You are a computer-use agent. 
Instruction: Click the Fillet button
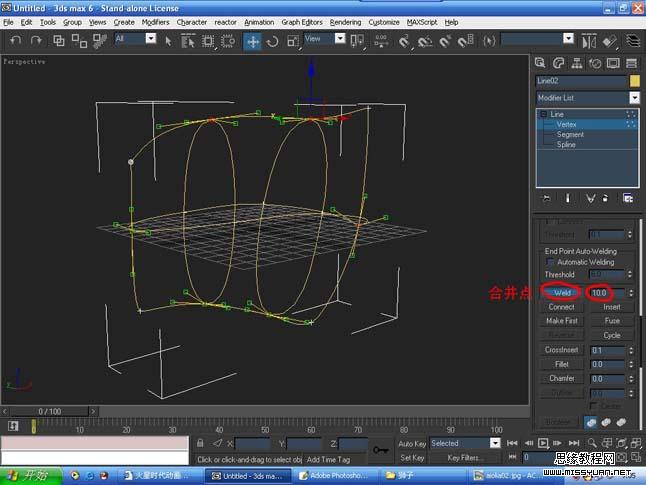point(562,364)
